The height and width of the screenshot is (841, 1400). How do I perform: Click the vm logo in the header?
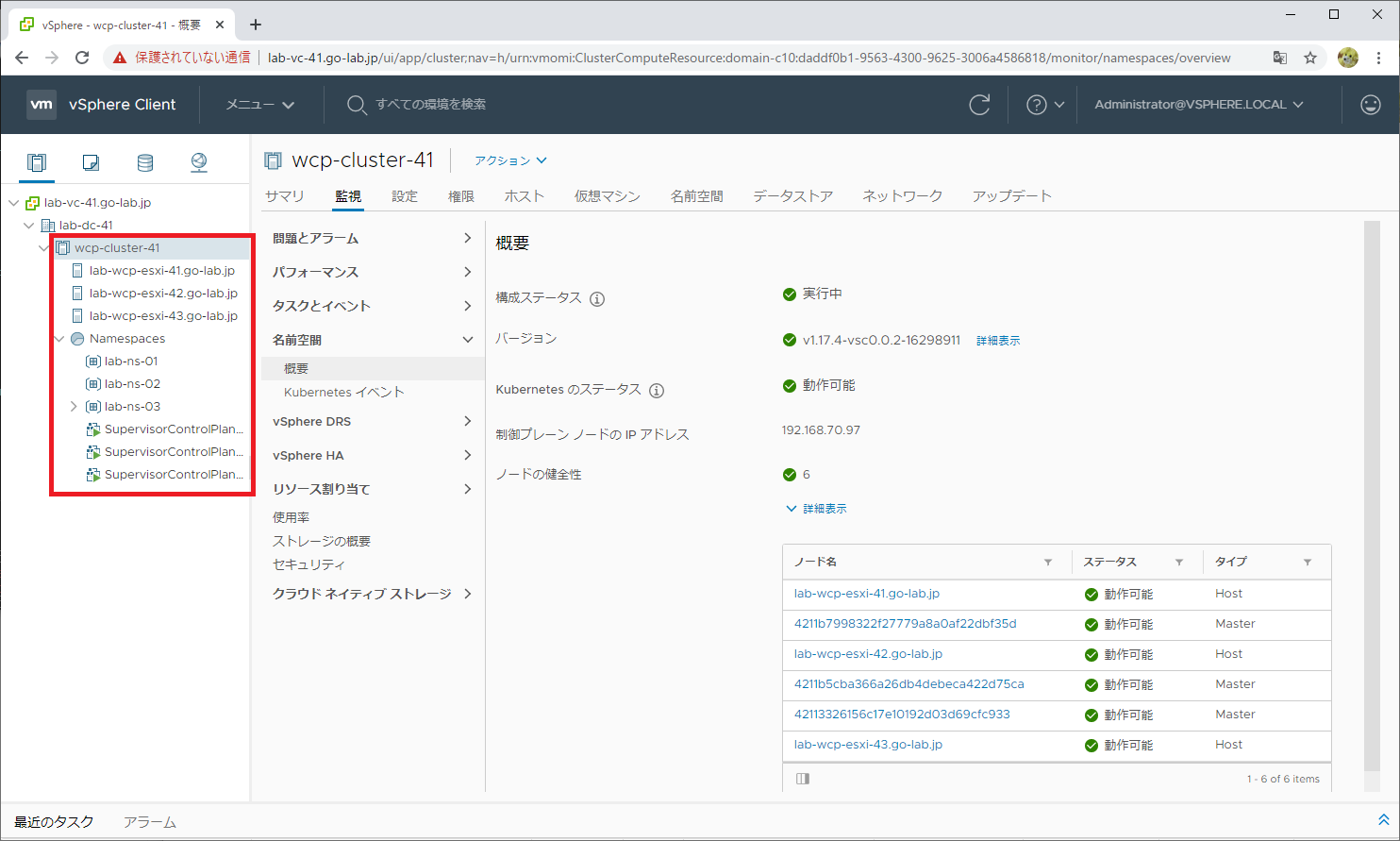42,105
